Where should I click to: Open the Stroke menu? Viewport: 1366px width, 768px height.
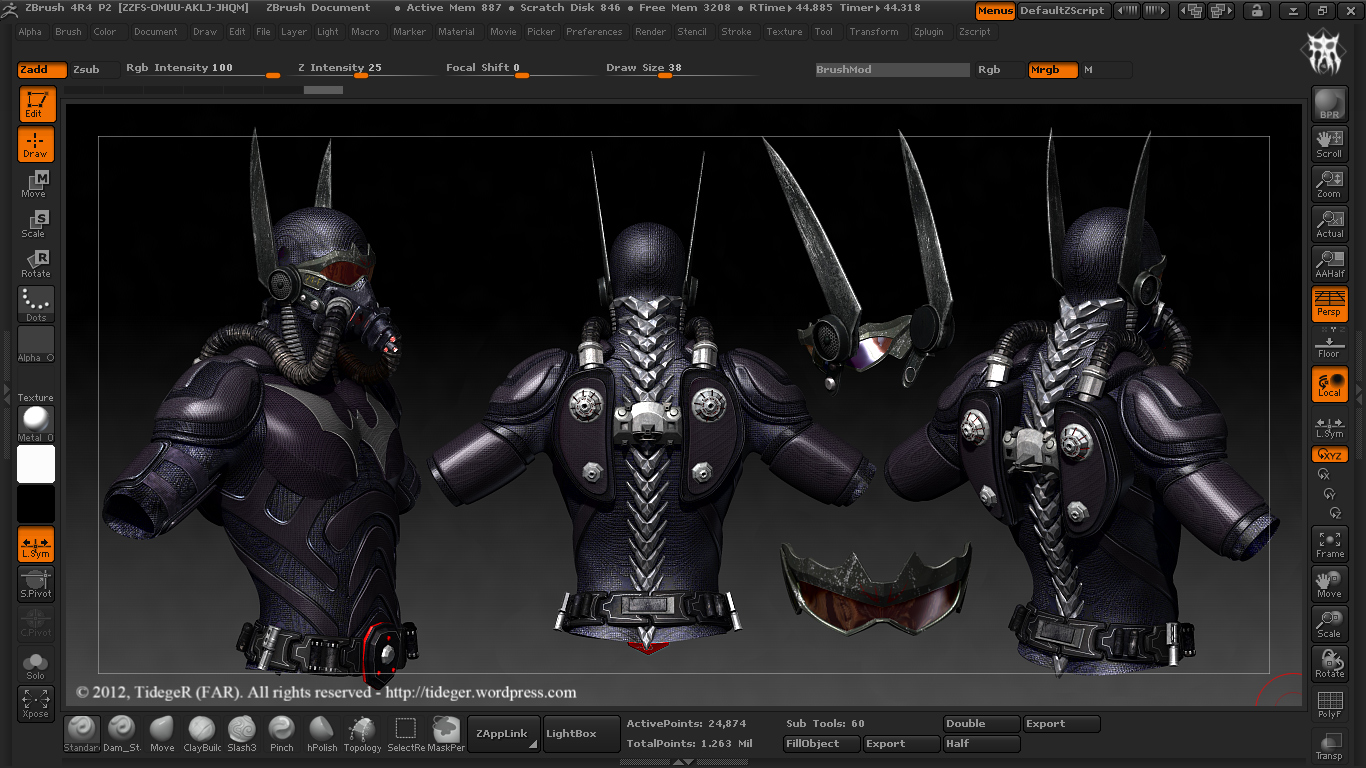click(736, 32)
